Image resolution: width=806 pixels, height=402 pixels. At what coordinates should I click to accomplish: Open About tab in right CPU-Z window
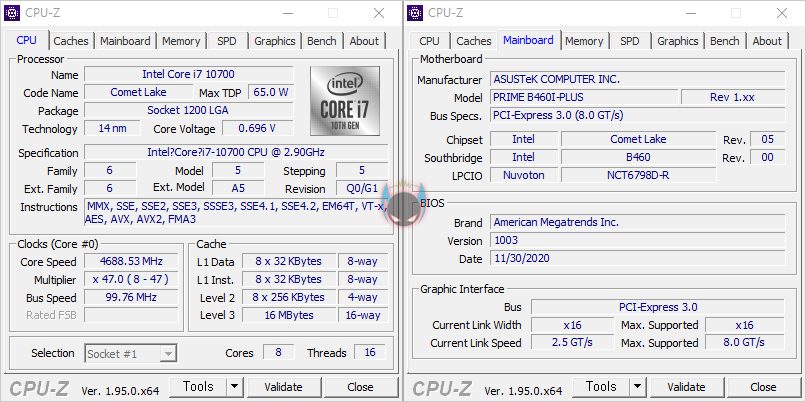tap(767, 41)
